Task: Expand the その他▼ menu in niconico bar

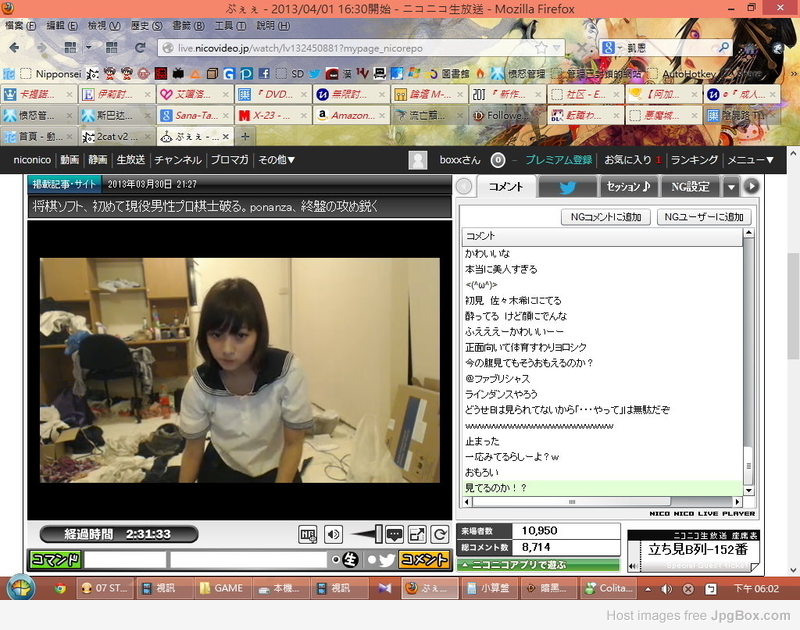Action: (x=277, y=160)
